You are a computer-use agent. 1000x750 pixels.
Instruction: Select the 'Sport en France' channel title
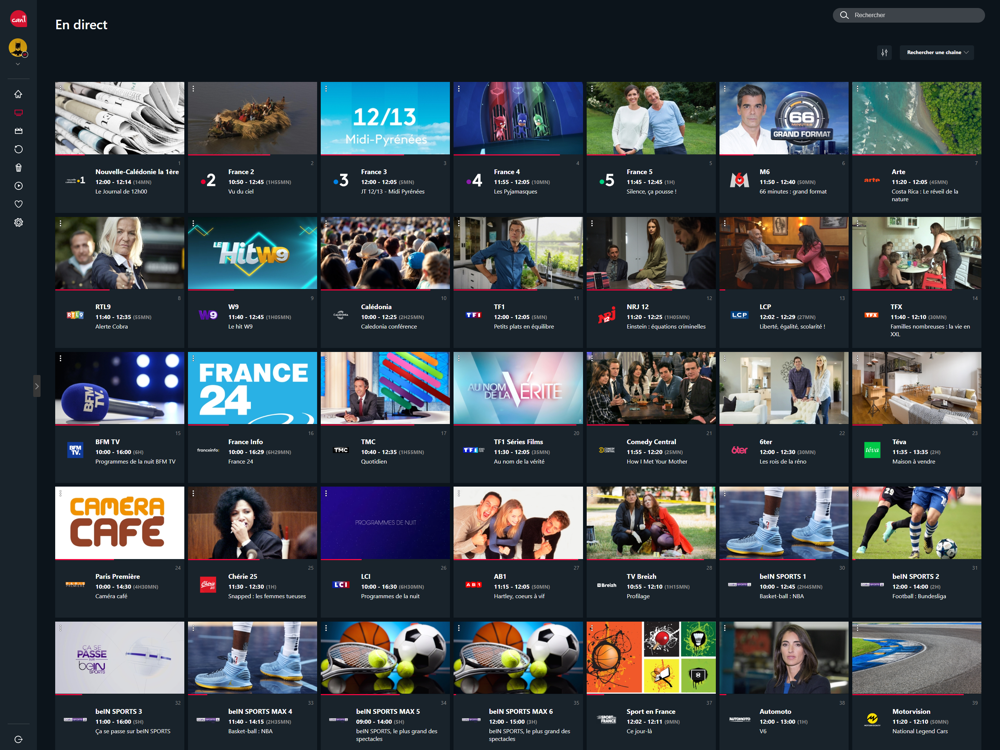pyautogui.click(x=651, y=712)
